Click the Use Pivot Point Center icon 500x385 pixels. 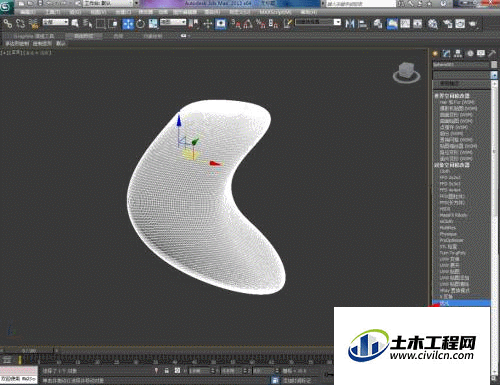click(194, 24)
